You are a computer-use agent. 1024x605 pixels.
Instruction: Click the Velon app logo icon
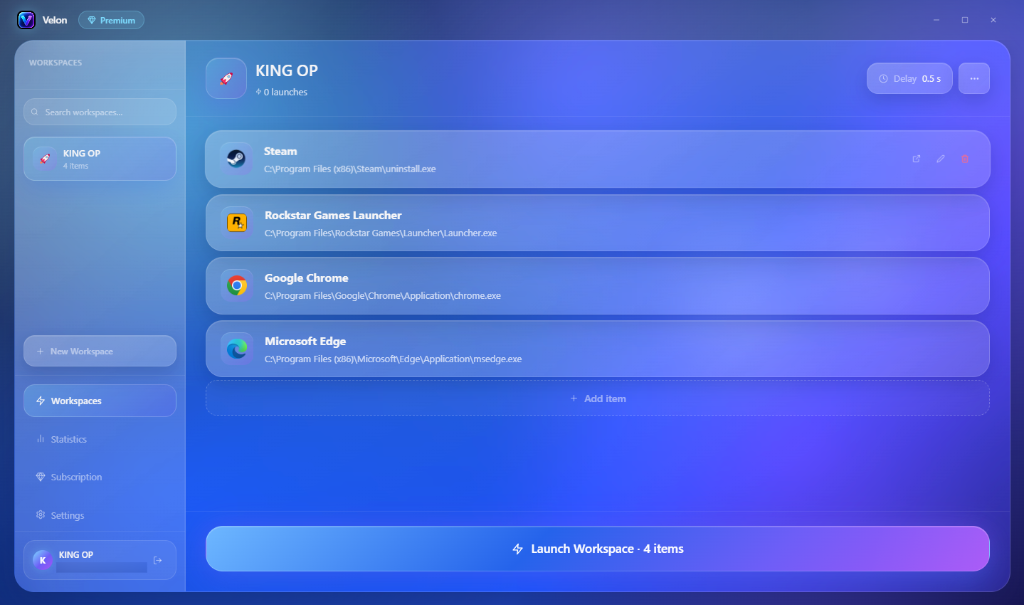pyautogui.click(x=26, y=20)
